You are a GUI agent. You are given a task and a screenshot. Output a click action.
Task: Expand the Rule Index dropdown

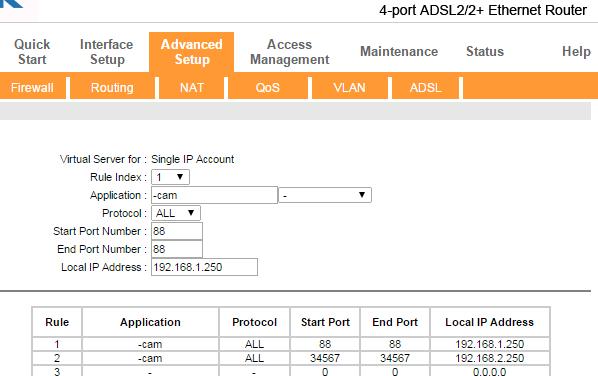click(x=170, y=177)
